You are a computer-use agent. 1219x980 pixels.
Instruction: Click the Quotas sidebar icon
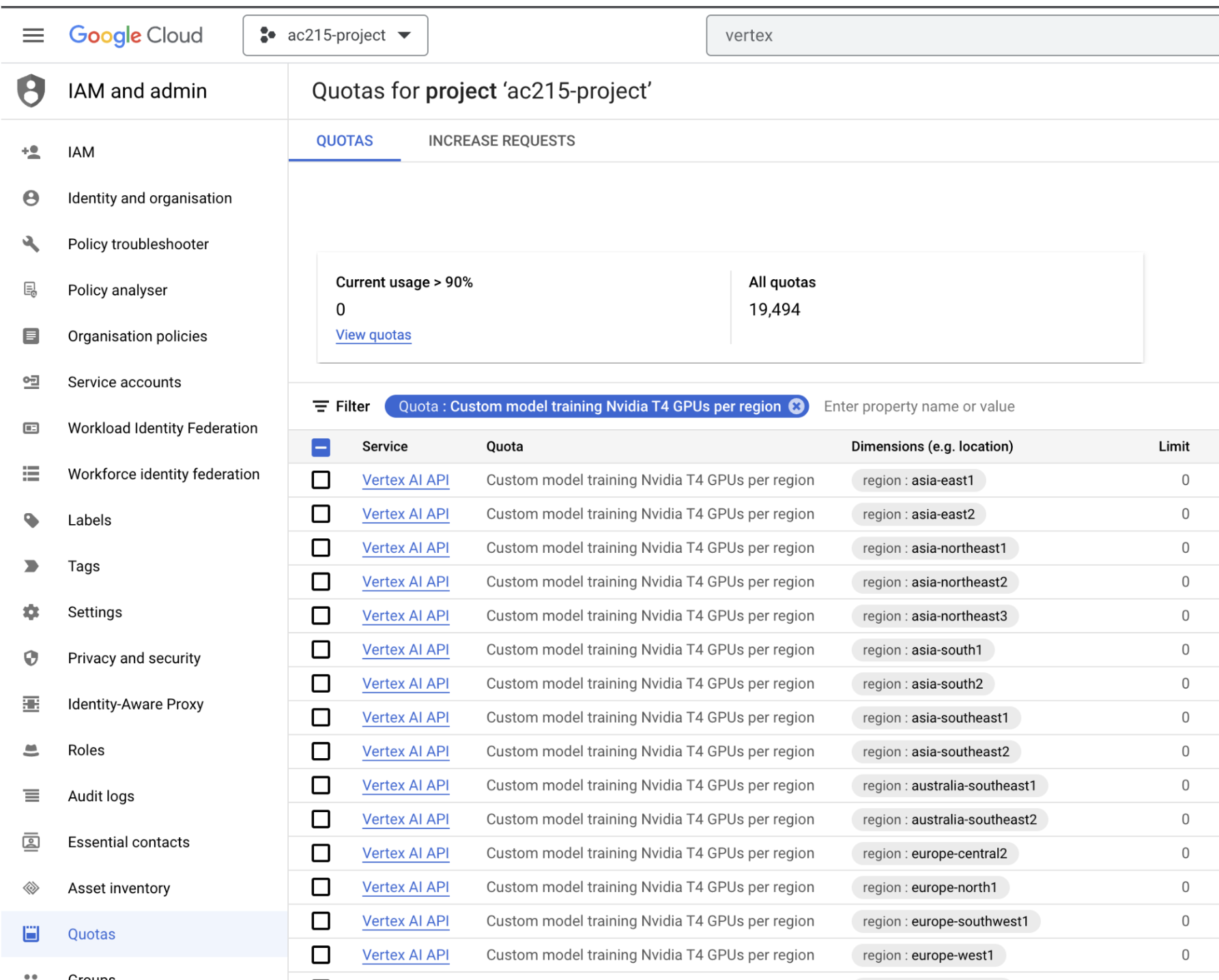(31, 934)
